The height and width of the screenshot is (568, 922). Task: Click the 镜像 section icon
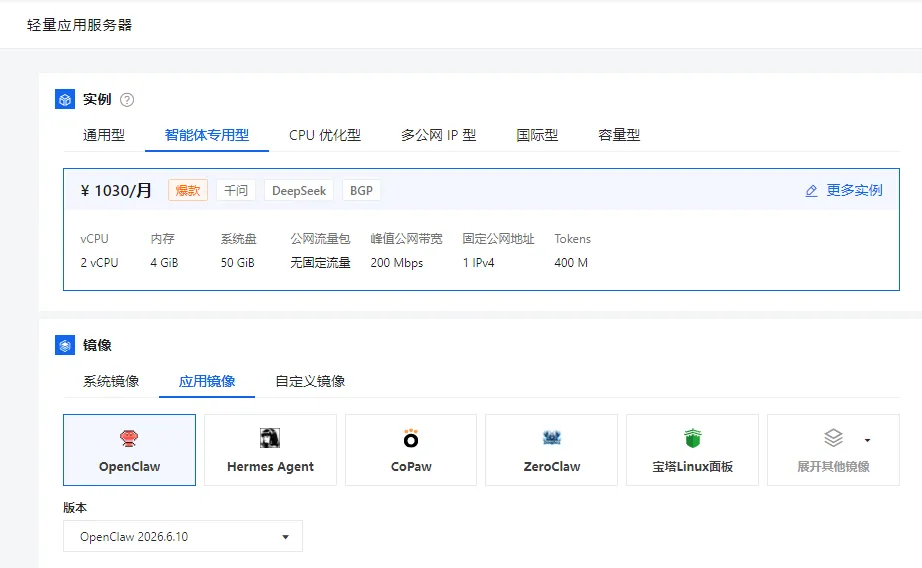65,345
